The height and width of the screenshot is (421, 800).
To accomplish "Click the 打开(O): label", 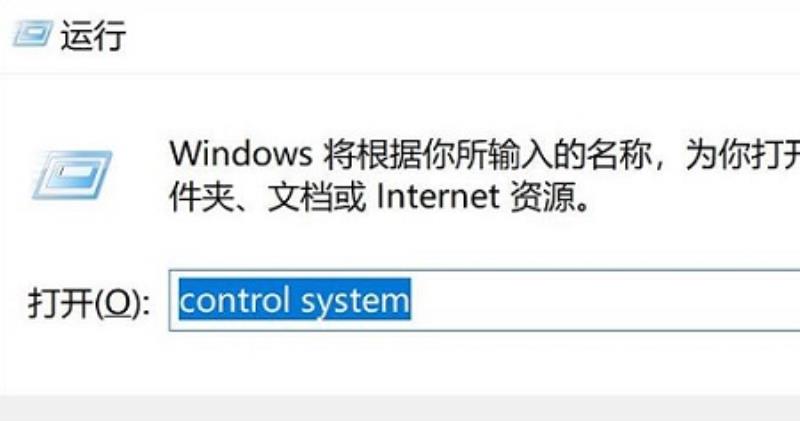I will pyautogui.click(x=88, y=302).
